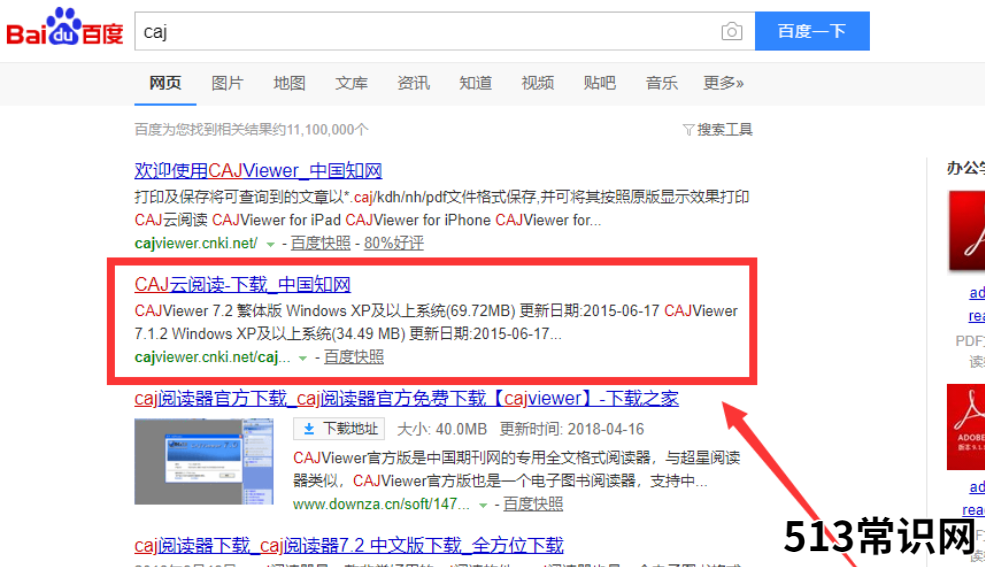Expand the 更多» menu
Image resolution: width=985 pixels, height=567 pixels.
pos(723,83)
